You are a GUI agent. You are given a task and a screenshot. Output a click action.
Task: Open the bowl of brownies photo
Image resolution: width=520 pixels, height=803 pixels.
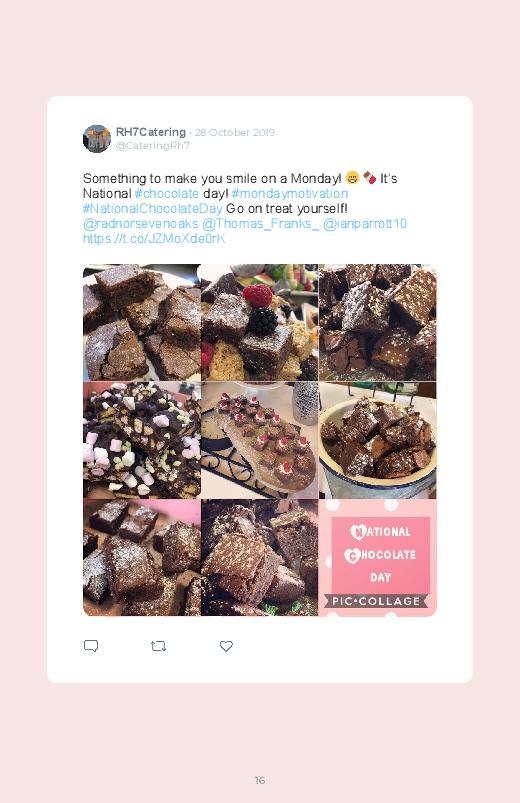pyautogui.click(x=378, y=440)
